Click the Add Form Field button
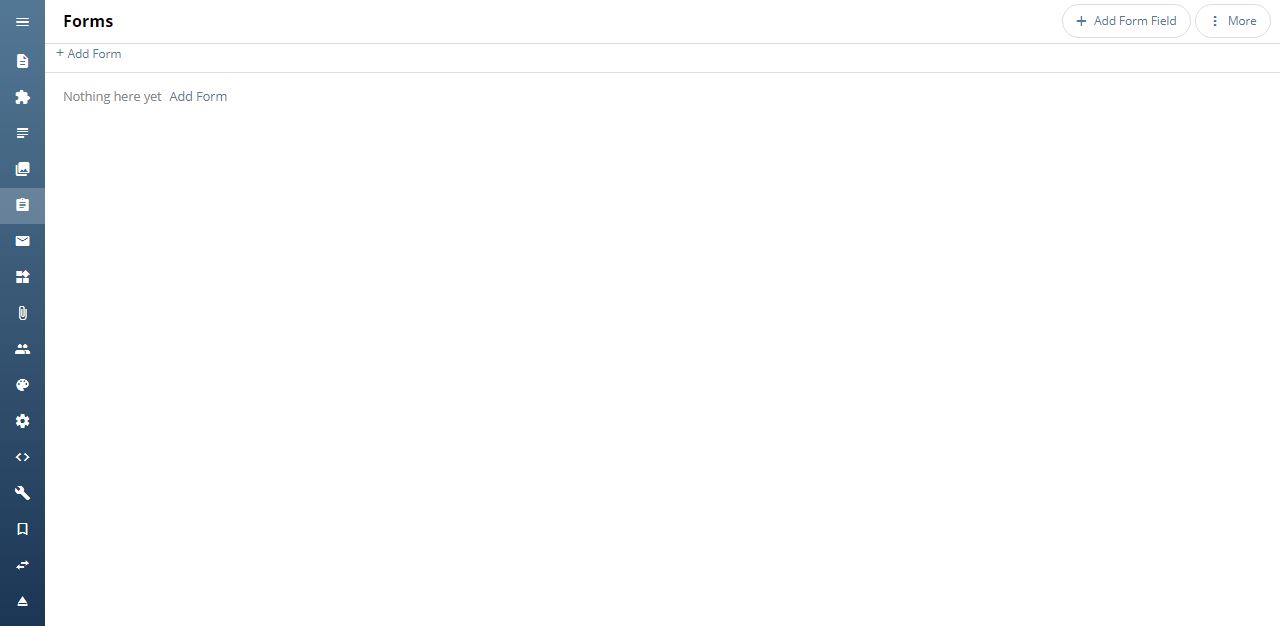 (1126, 21)
